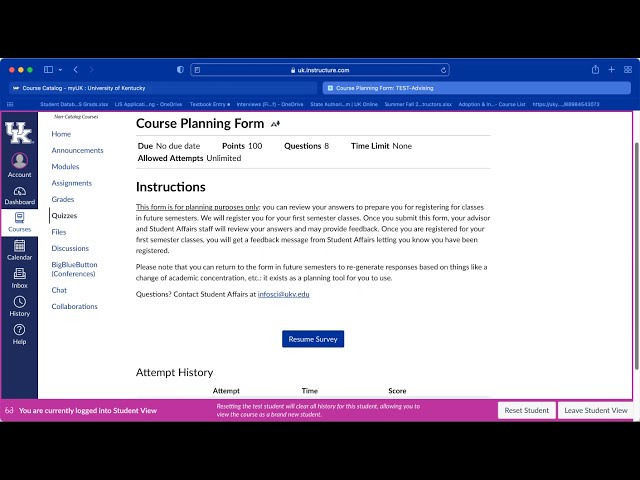The width and height of the screenshot is (640, 480).
Task: Open Textbook Entry bookmark
Action: pos(210,104)
